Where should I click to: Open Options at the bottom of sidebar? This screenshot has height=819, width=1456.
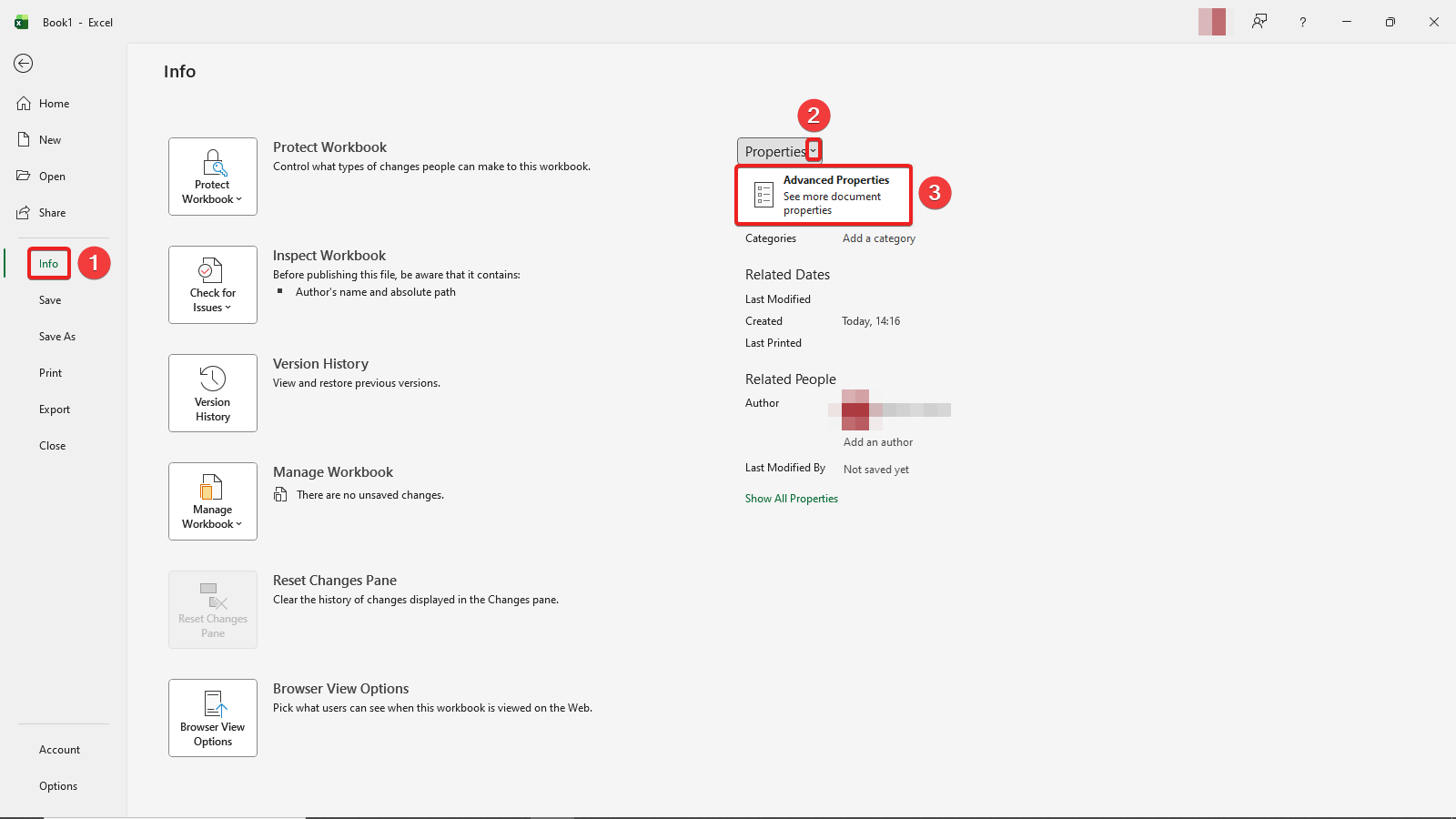click(x=57, y=785)
